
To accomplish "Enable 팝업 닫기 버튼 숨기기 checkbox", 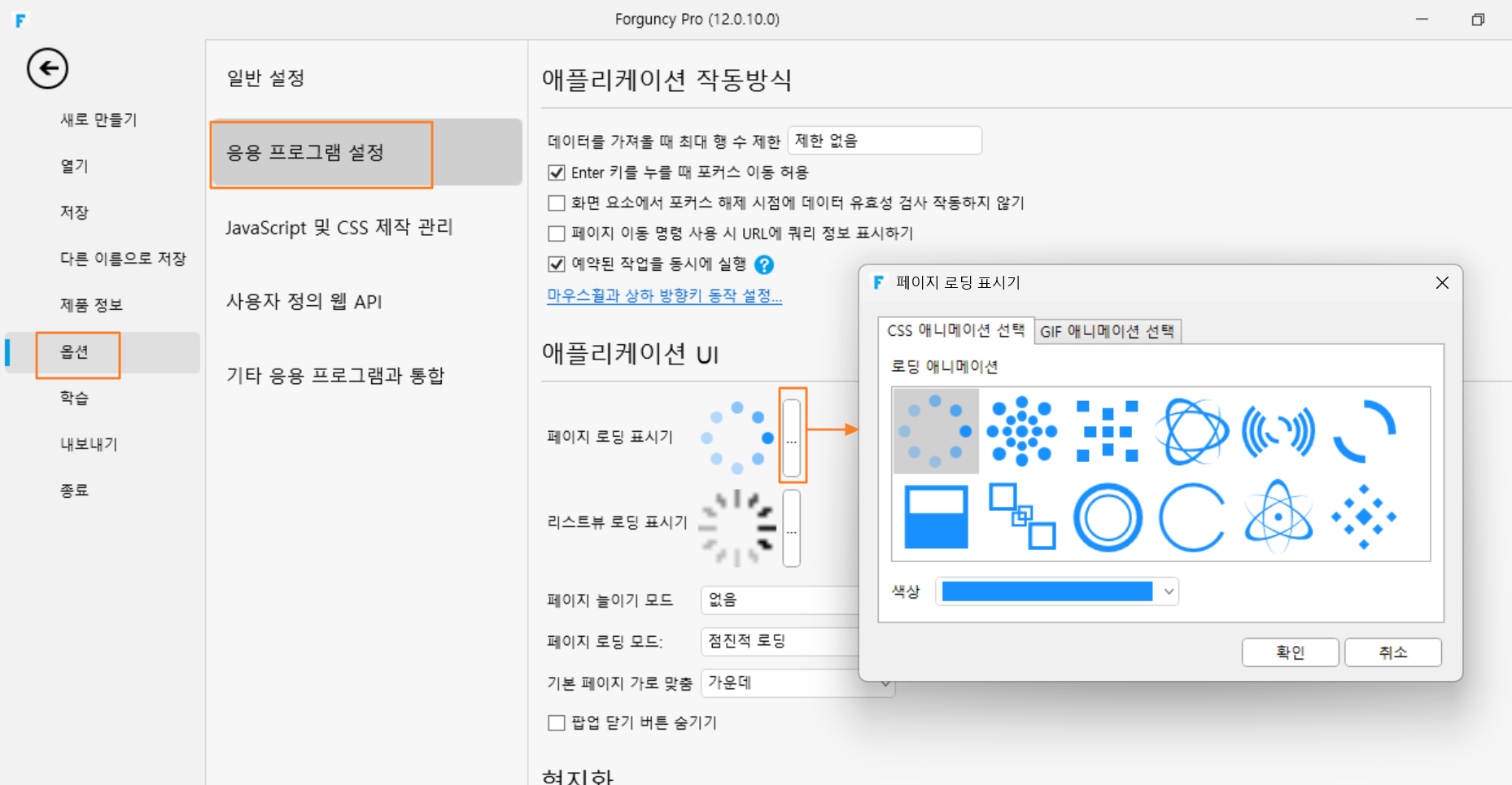I will [x=557, y=722].
